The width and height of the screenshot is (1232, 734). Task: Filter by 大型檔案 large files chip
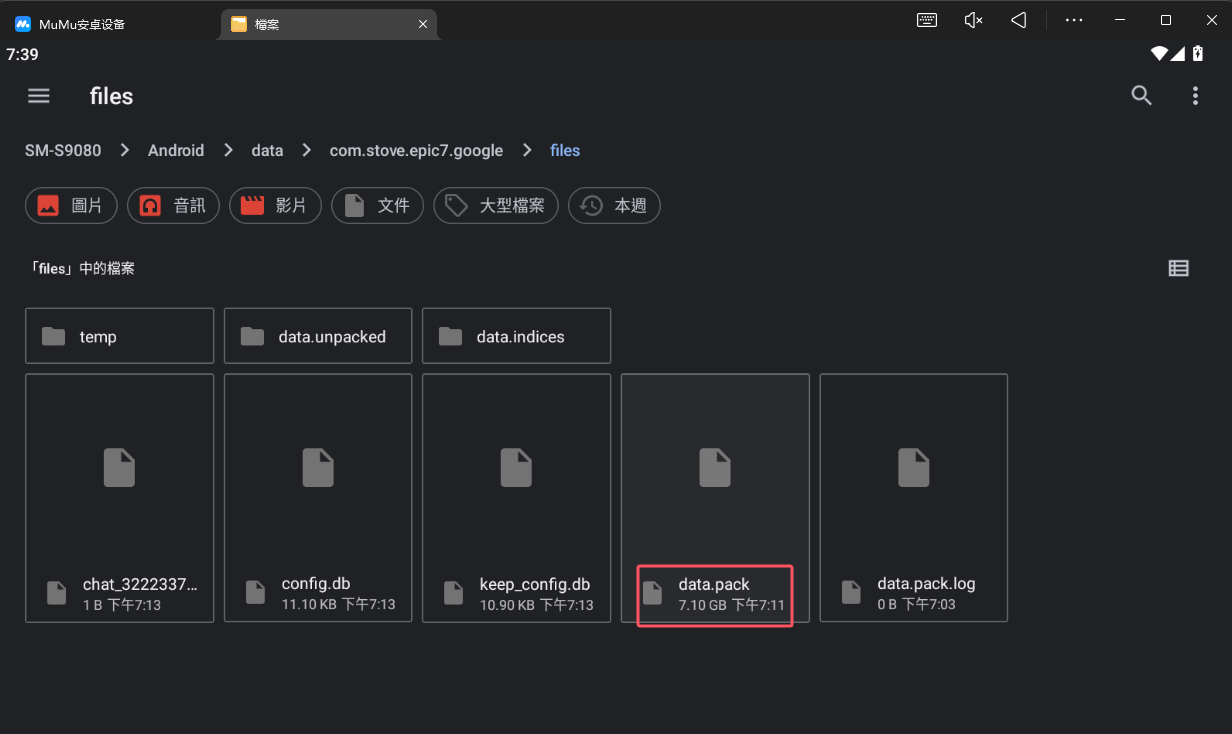496,206
